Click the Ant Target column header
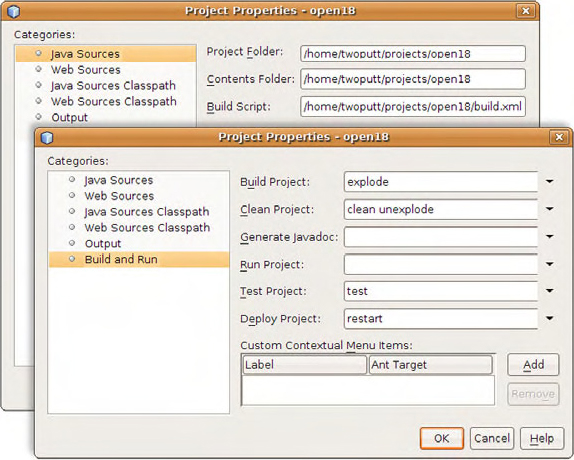Viewport: 574px width, 460px height. tap(430, 365)
